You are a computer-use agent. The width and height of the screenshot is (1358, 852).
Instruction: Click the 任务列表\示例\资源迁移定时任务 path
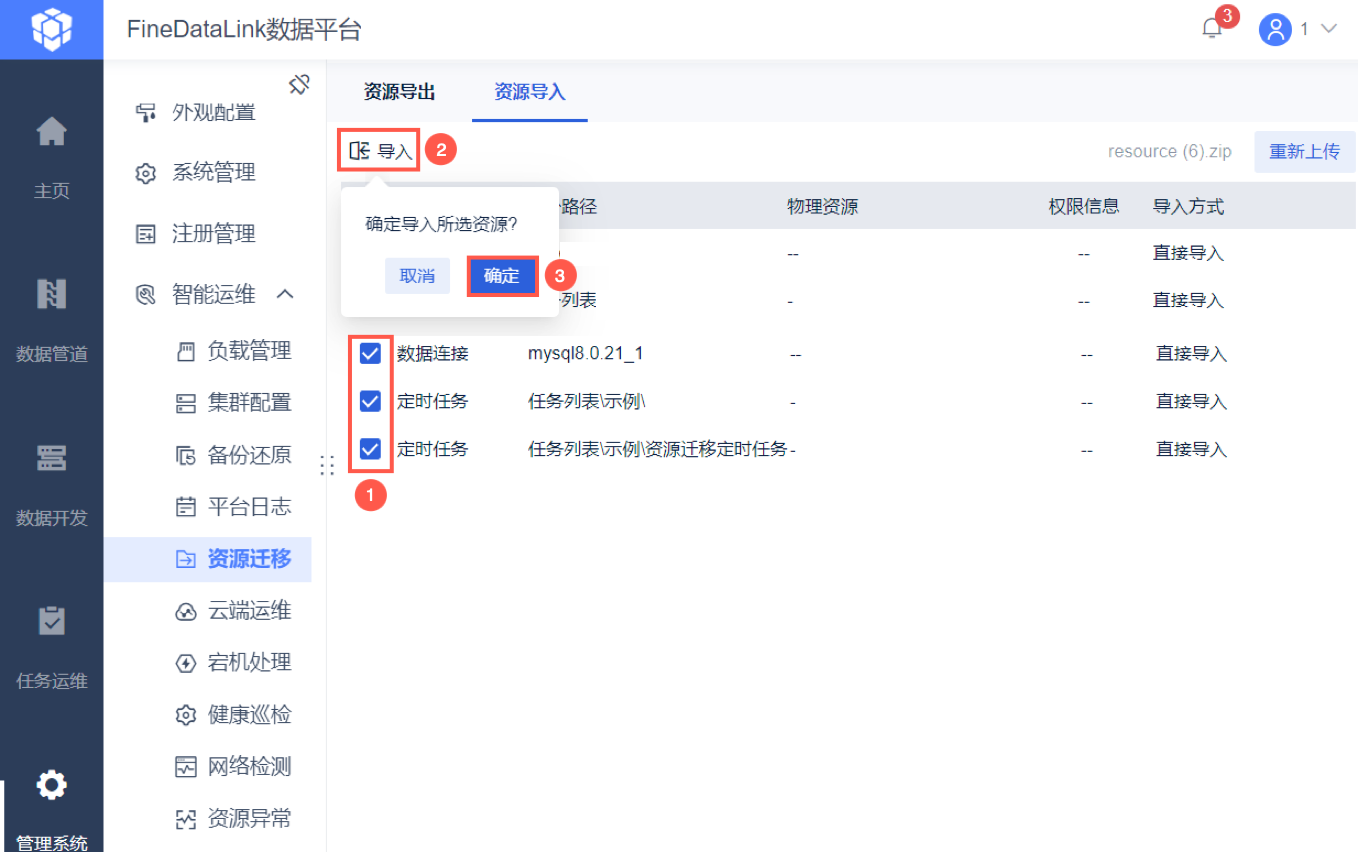pyautogui.click(x=658, y=450)
